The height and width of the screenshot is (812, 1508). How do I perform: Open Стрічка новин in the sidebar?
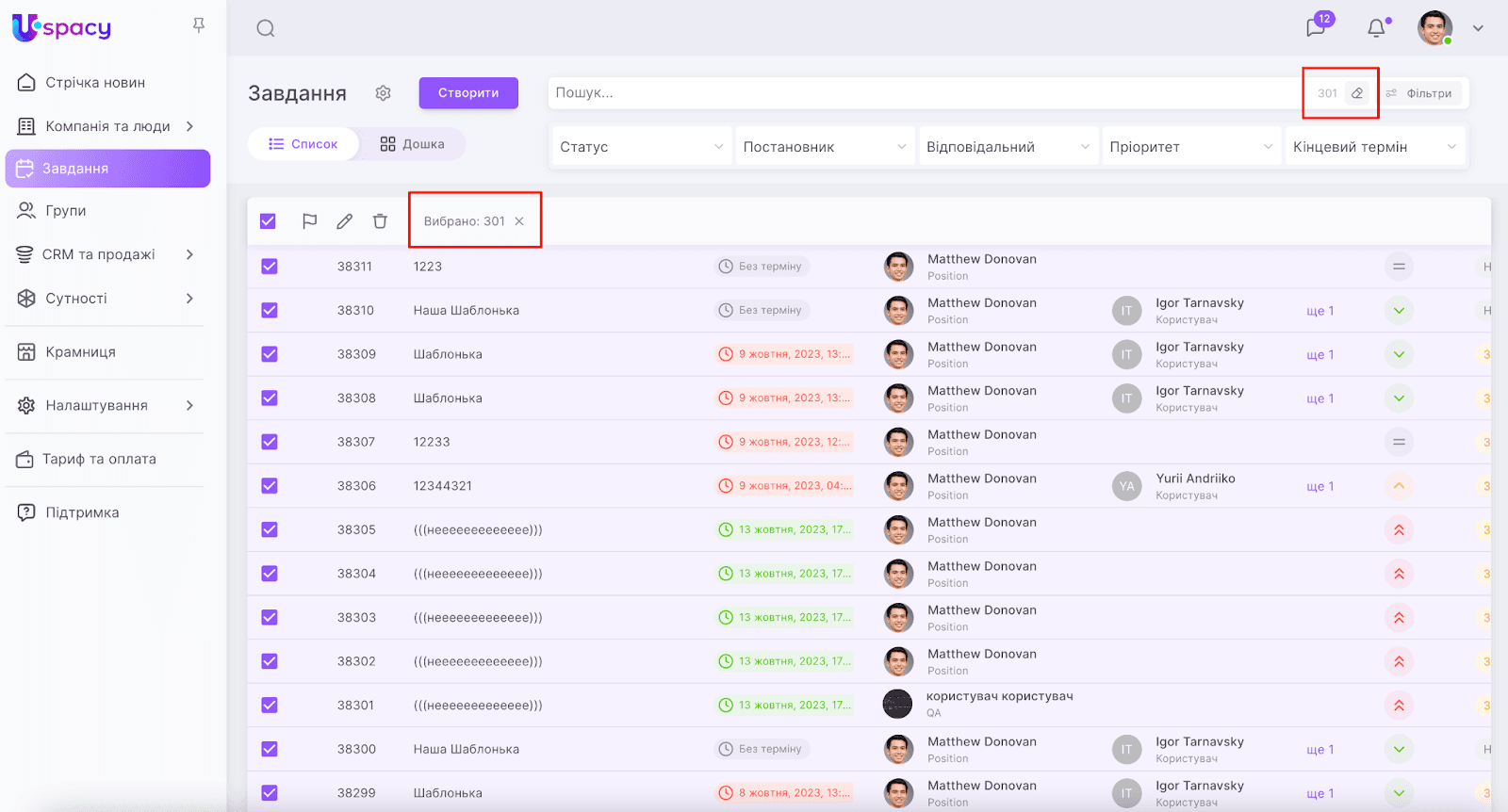[95, 83]
